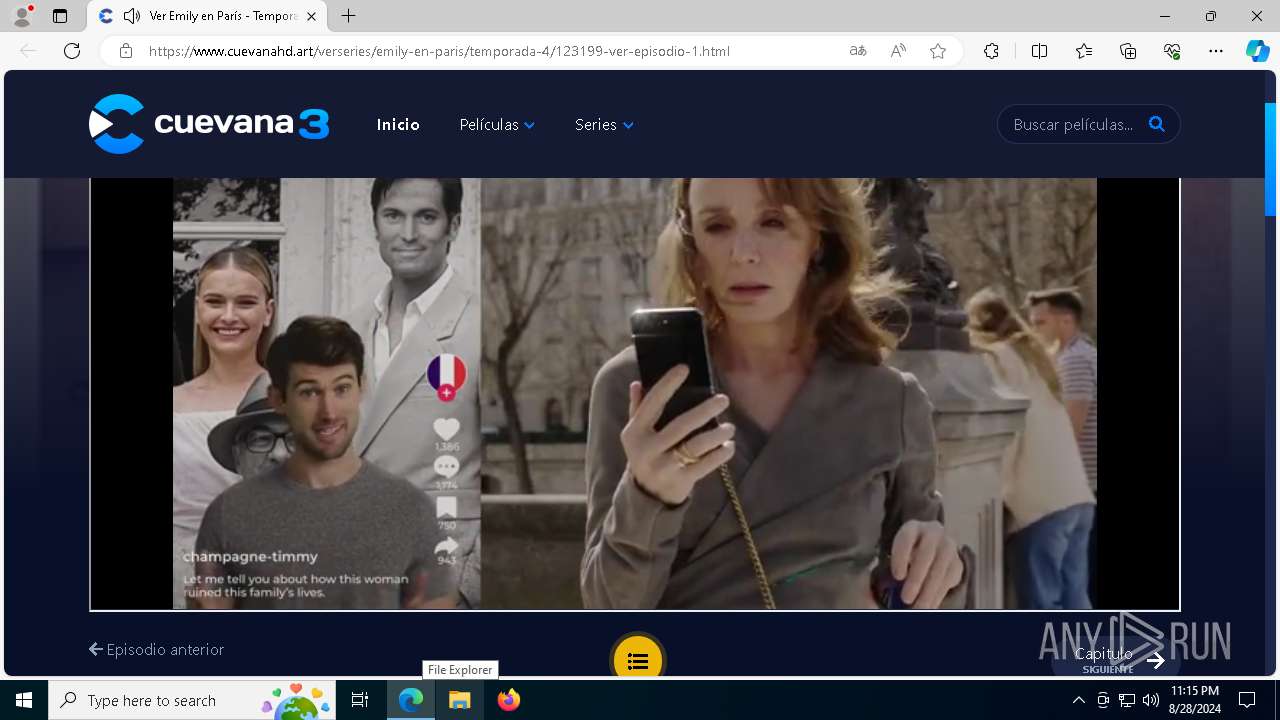Viewport: 1280px width, 720px height.
Task: Open network status tray icon
Action: [1127, 700]
